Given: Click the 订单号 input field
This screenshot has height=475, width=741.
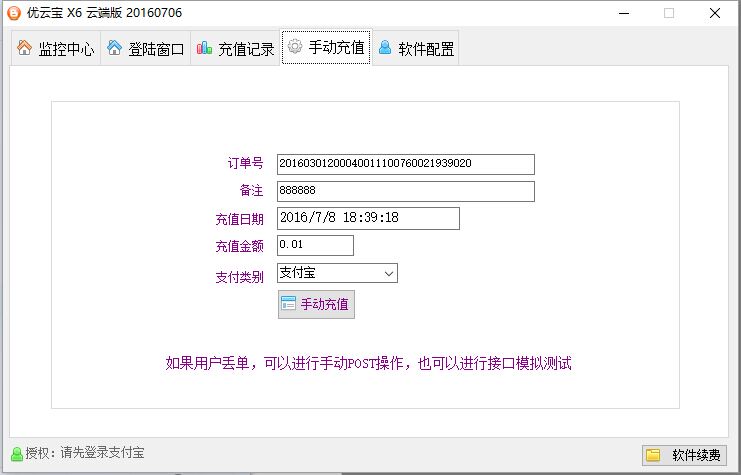Looking at the screenshot, I should pos(405,164).
